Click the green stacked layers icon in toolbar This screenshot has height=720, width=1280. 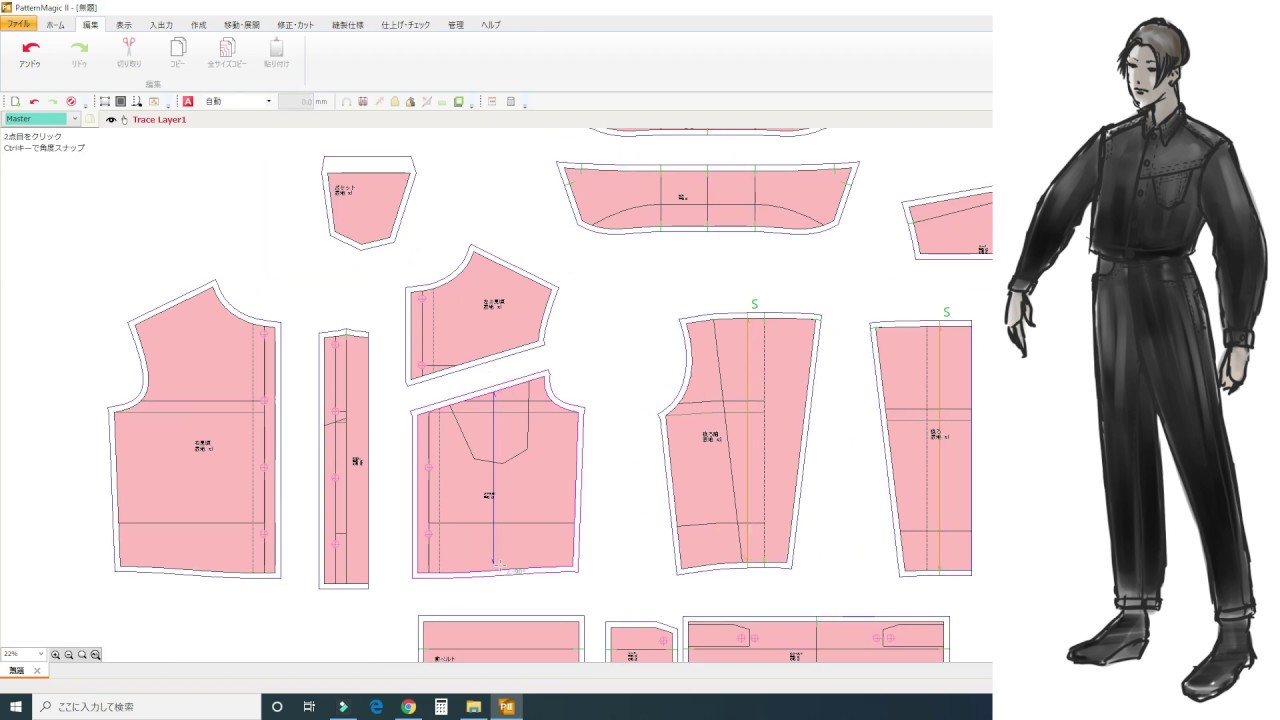click(458, 101)
